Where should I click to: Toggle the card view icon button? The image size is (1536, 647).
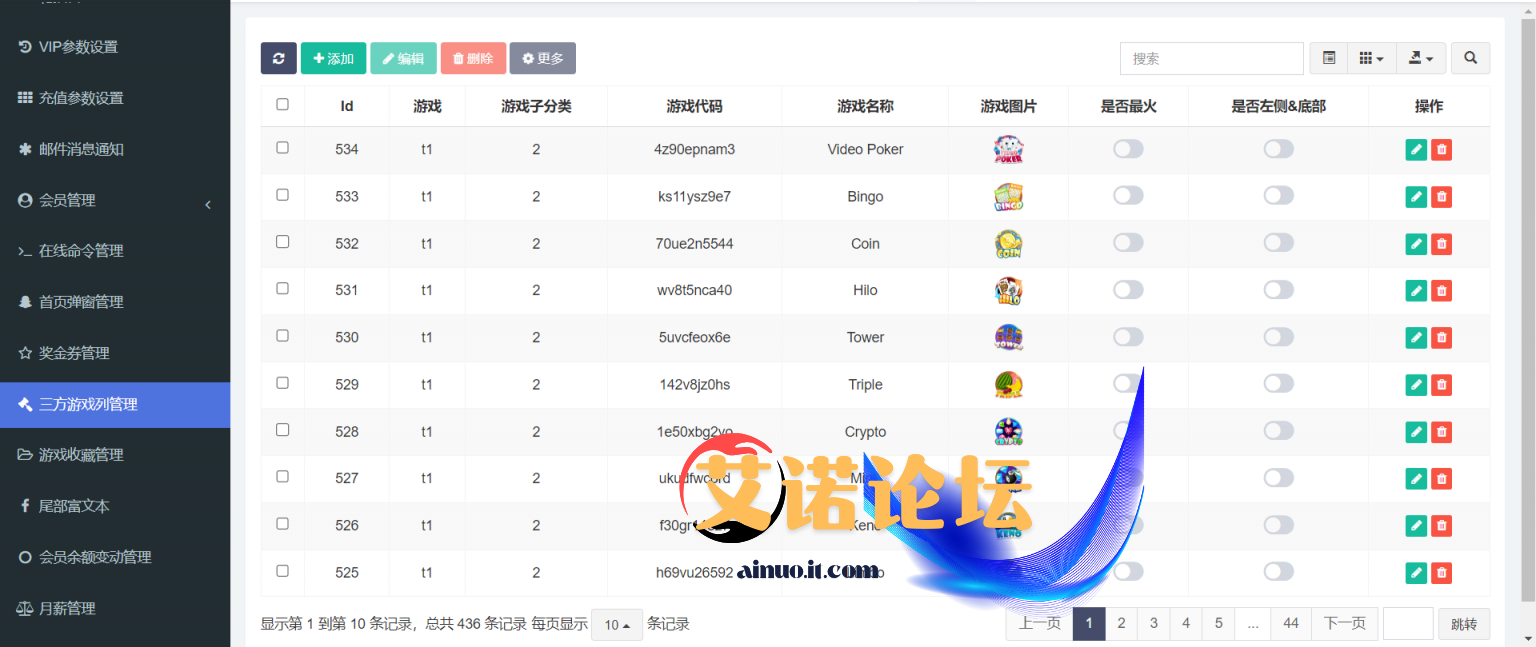coord(1328,58)
